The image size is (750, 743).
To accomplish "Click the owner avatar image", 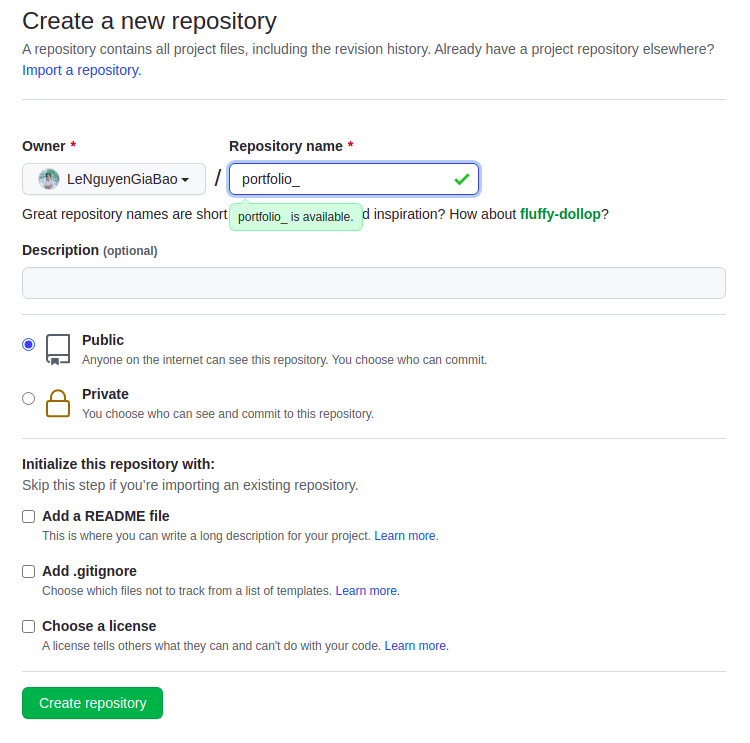I will coord(48,180).
